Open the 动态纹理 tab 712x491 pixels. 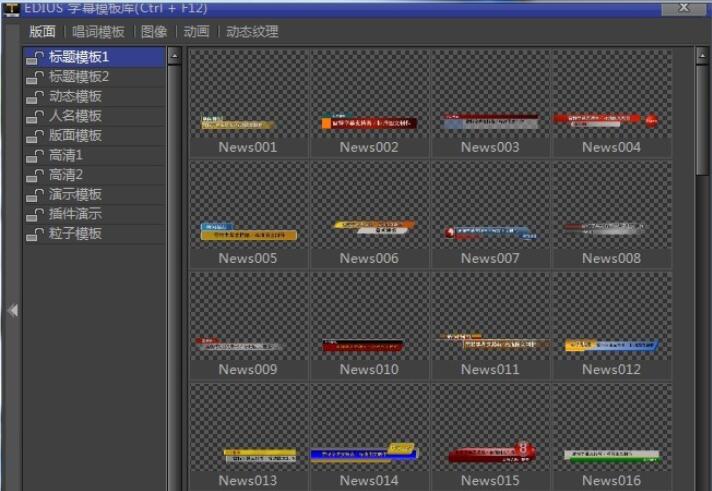252,31
